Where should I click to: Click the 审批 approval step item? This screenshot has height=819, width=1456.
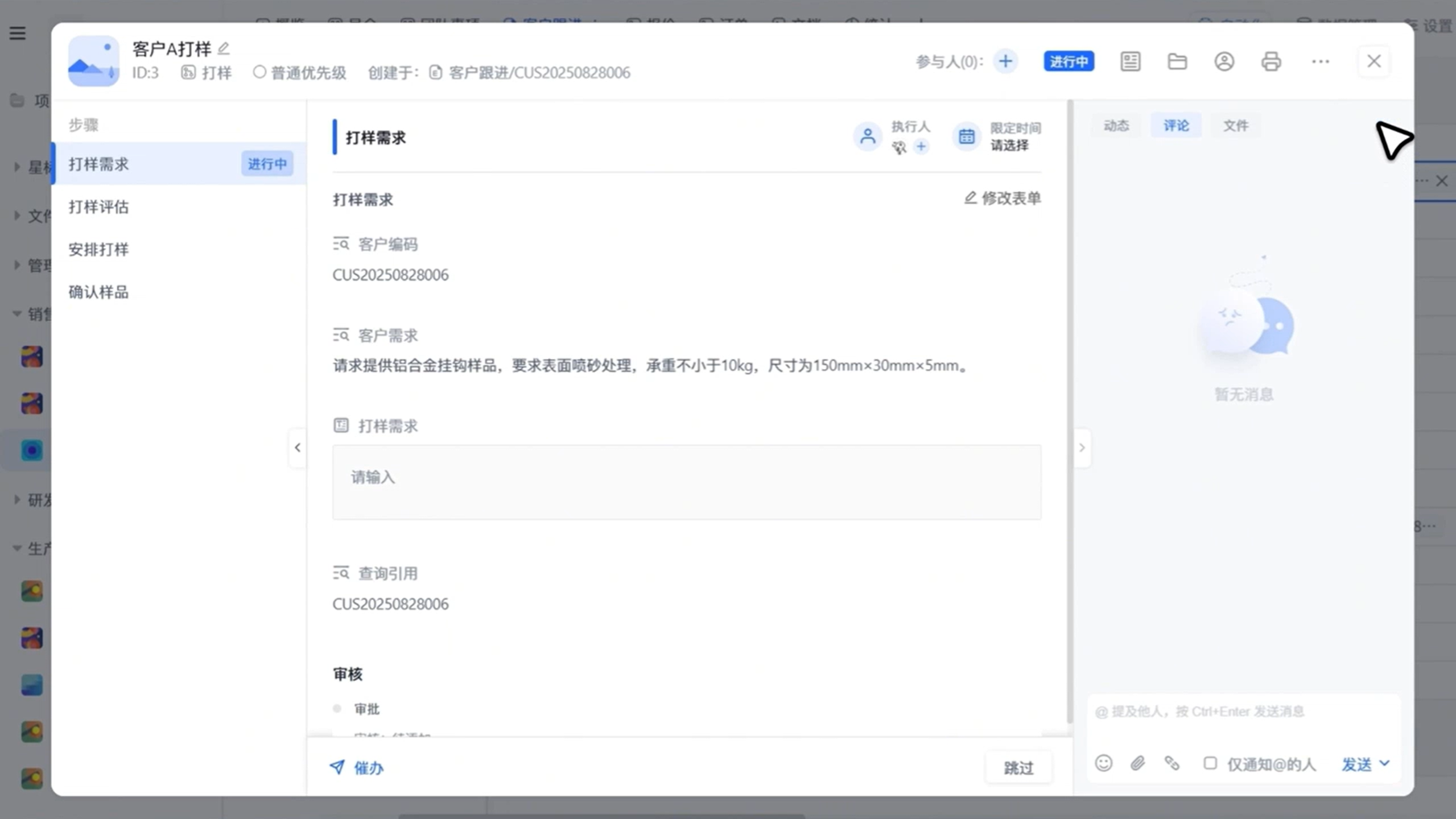click(x=366, y=709)
